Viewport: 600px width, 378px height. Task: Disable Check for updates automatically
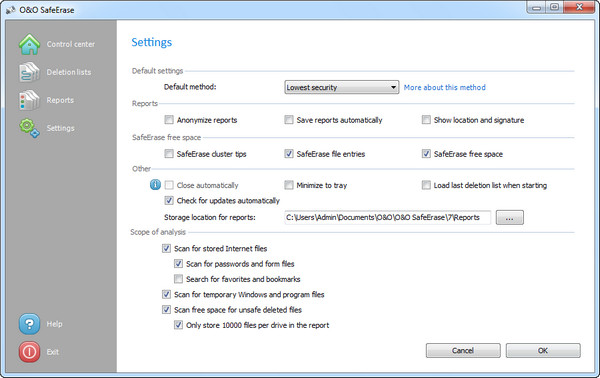[169, 200]
